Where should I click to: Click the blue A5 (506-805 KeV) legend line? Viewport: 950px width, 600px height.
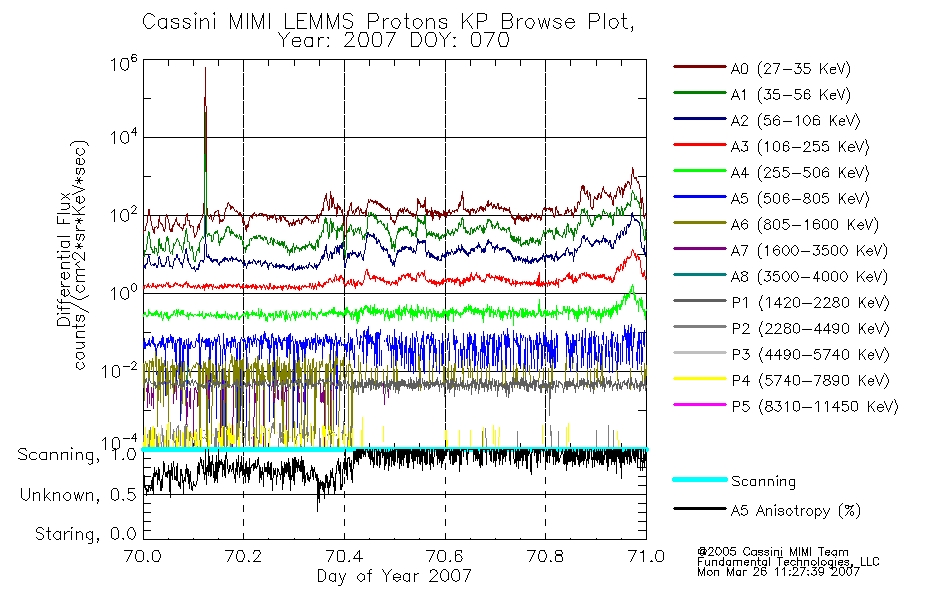click(x=700, y=197)
